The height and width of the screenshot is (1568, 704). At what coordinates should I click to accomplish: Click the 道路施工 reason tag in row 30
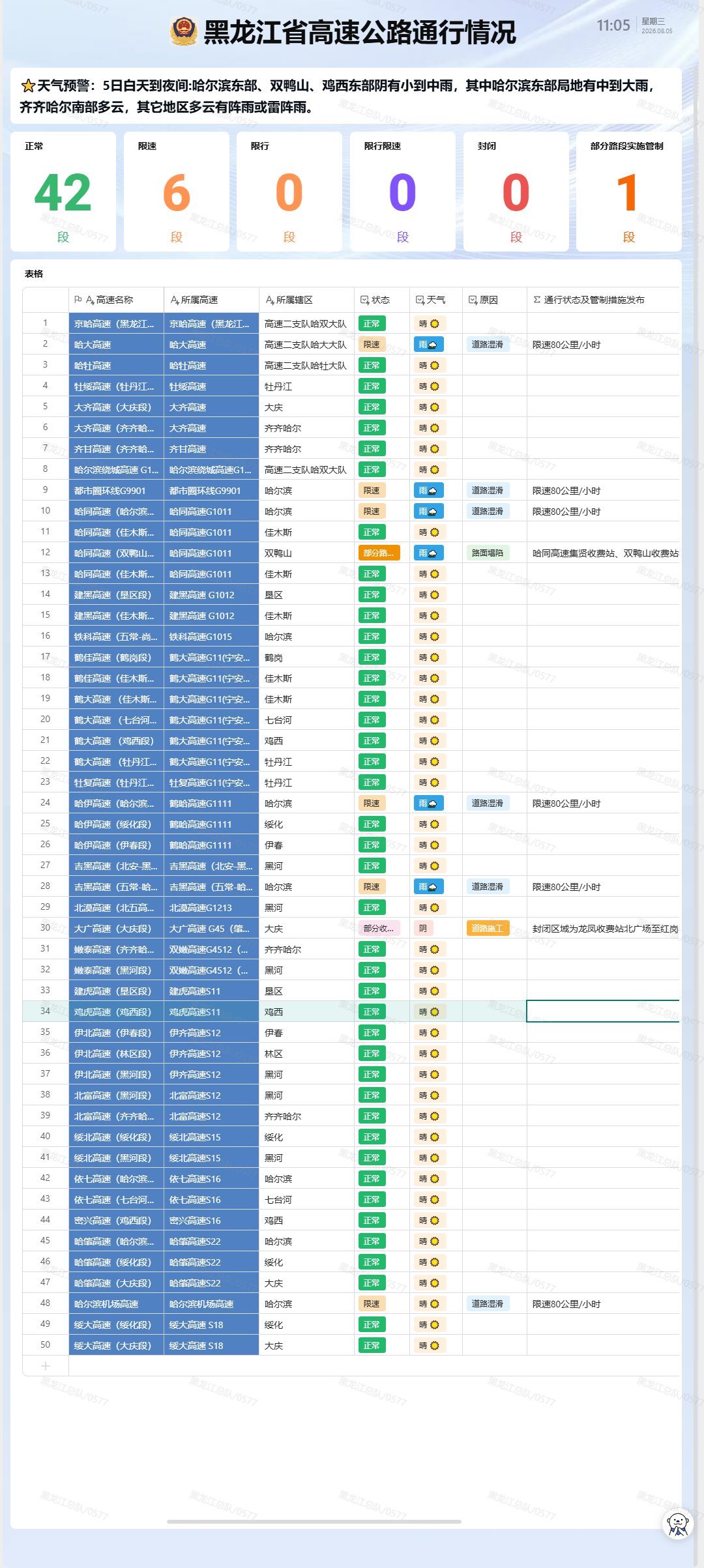point(488,928)
